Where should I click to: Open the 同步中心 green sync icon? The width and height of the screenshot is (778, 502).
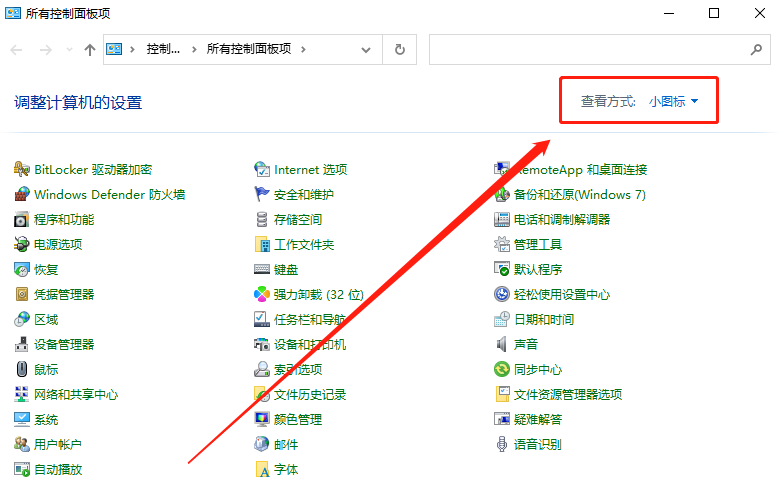(502, 370)
